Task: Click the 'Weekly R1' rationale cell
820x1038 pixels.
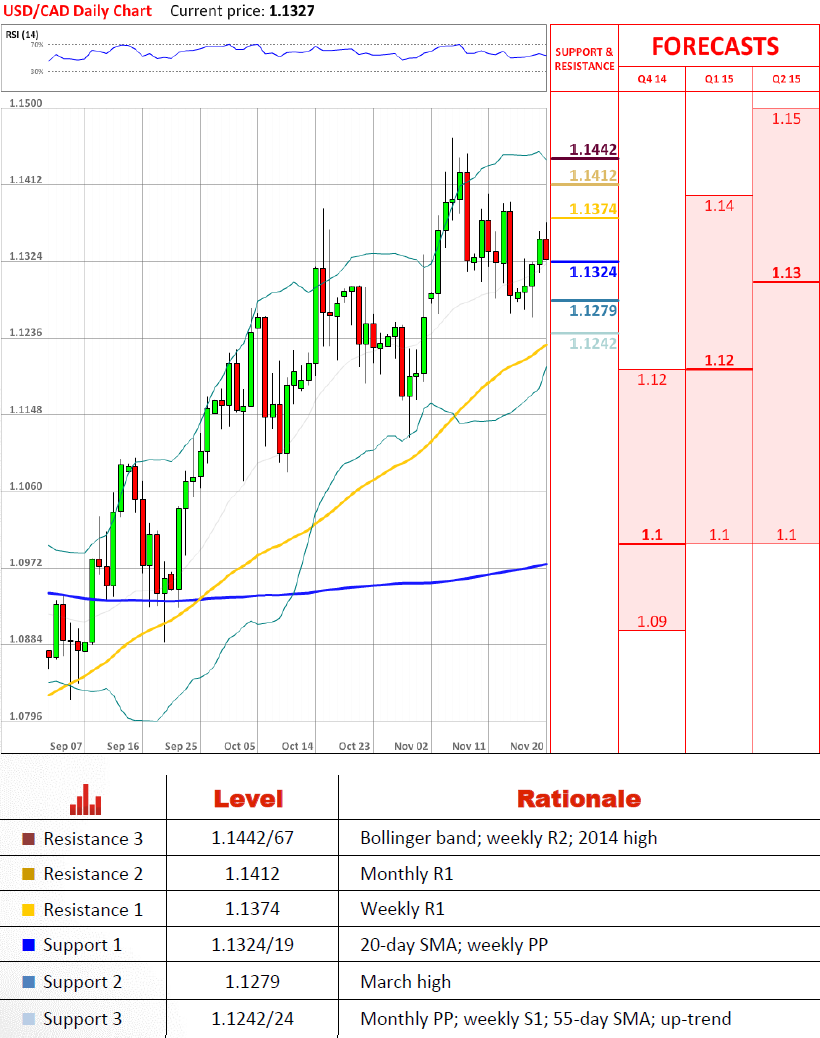Action: pyautogui.click(x=402, y=909)
